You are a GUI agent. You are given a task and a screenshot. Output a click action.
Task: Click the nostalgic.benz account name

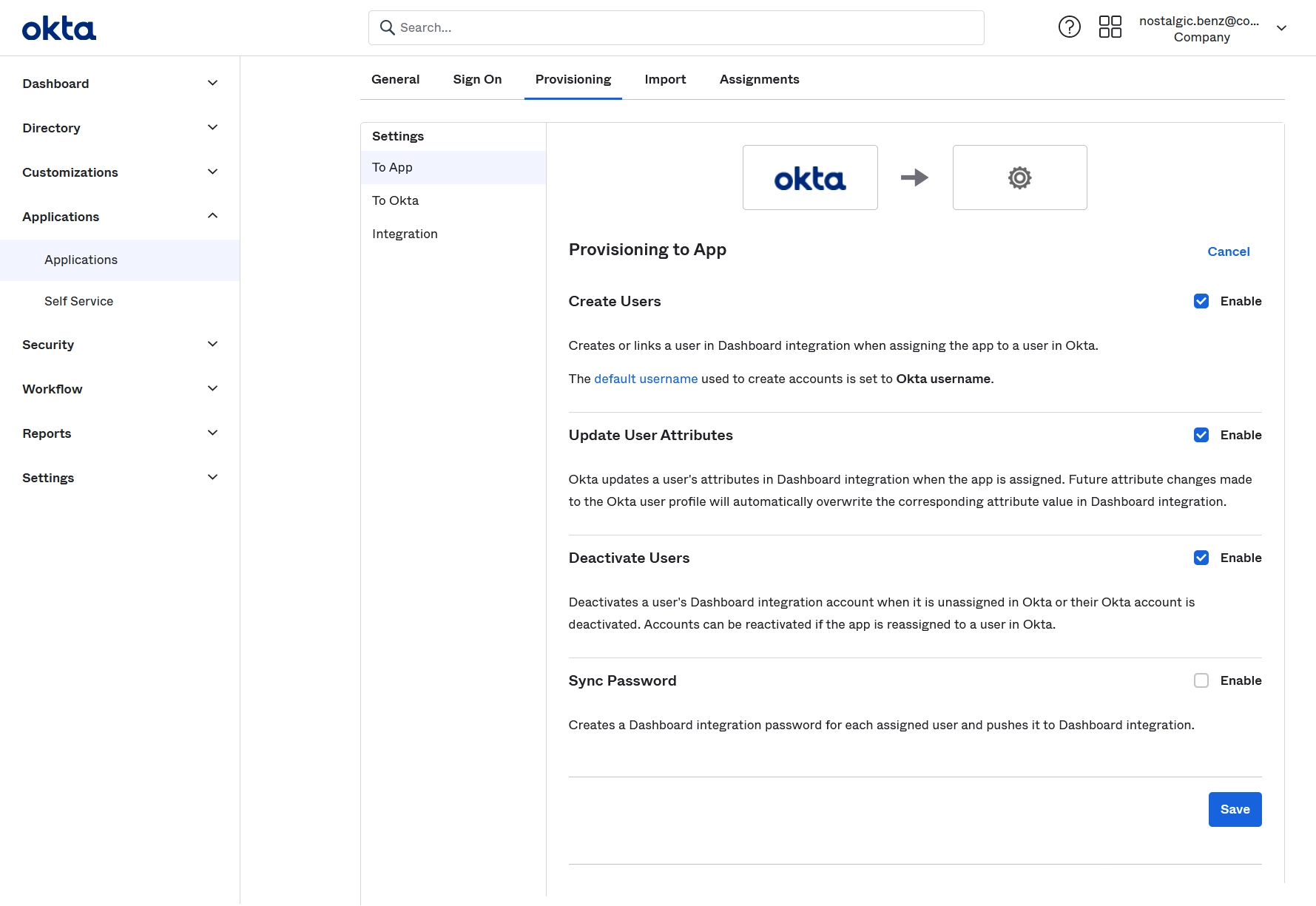pos(1198,21)
